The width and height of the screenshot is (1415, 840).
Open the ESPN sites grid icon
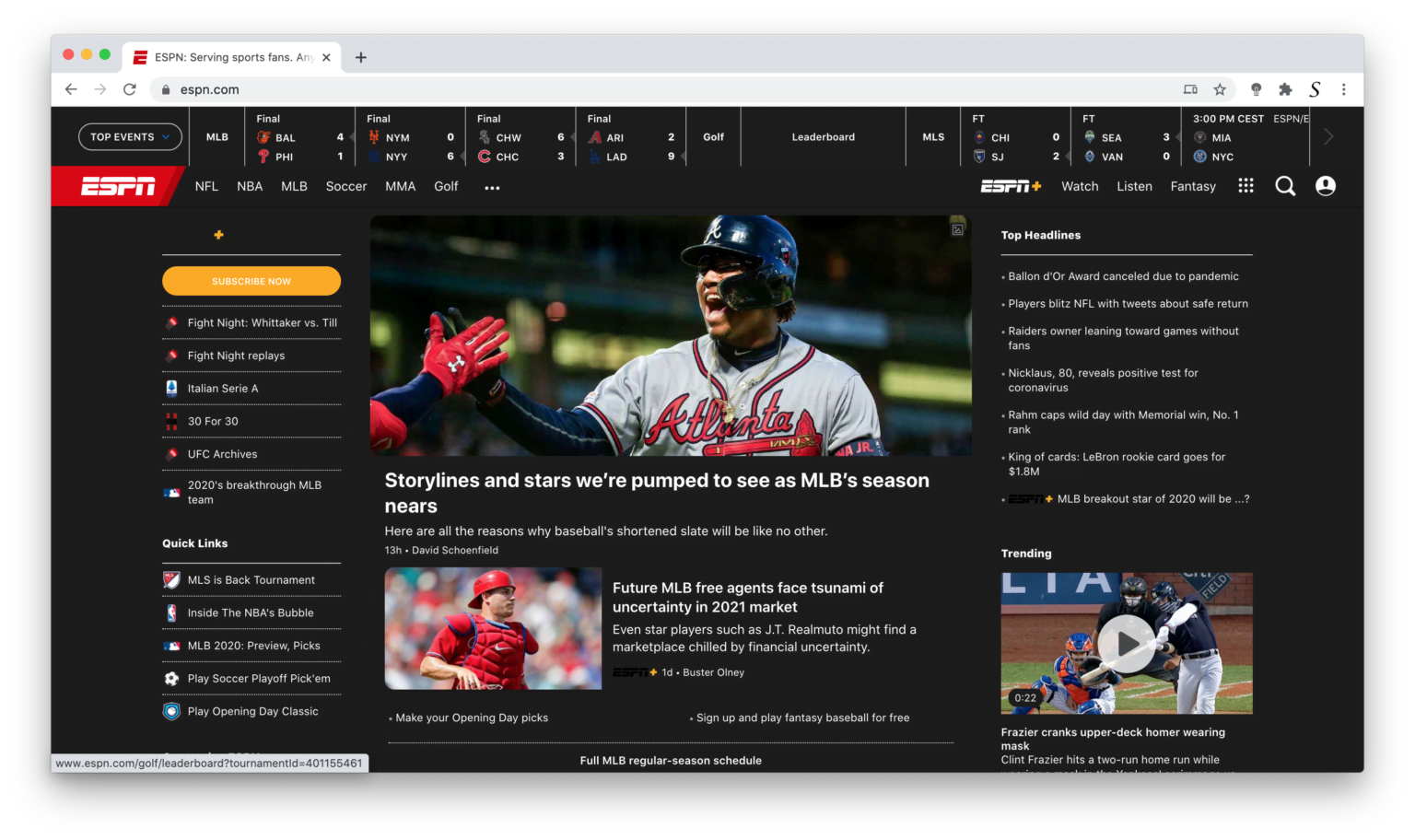pyautogui.click(x=1245, y=185)
